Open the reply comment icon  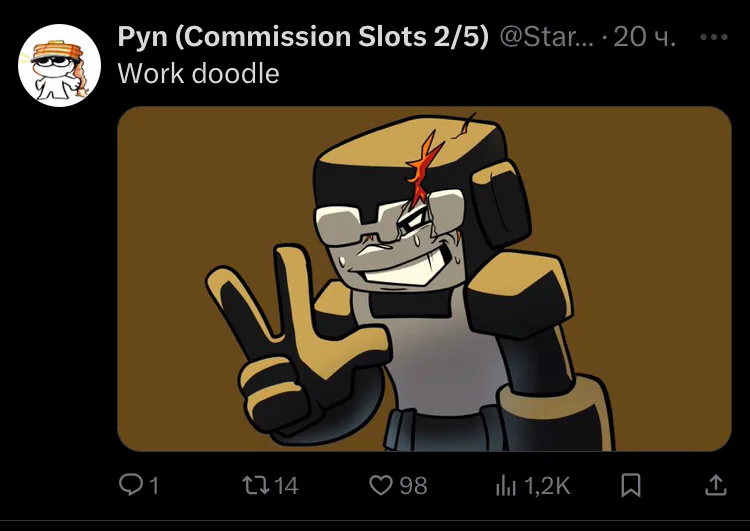coord(131,485)
